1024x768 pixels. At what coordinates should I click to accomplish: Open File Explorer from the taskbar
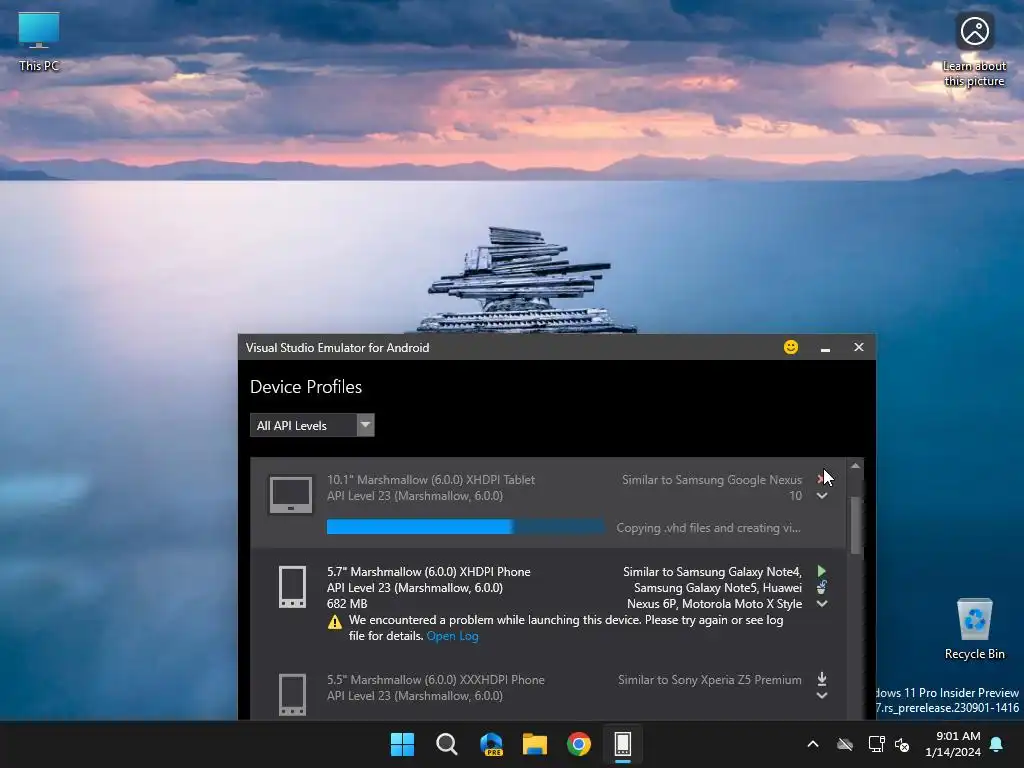(535, 744)
